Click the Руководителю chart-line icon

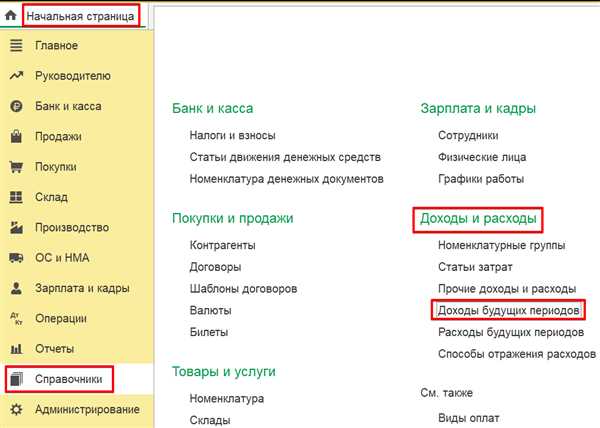point(16,76)
